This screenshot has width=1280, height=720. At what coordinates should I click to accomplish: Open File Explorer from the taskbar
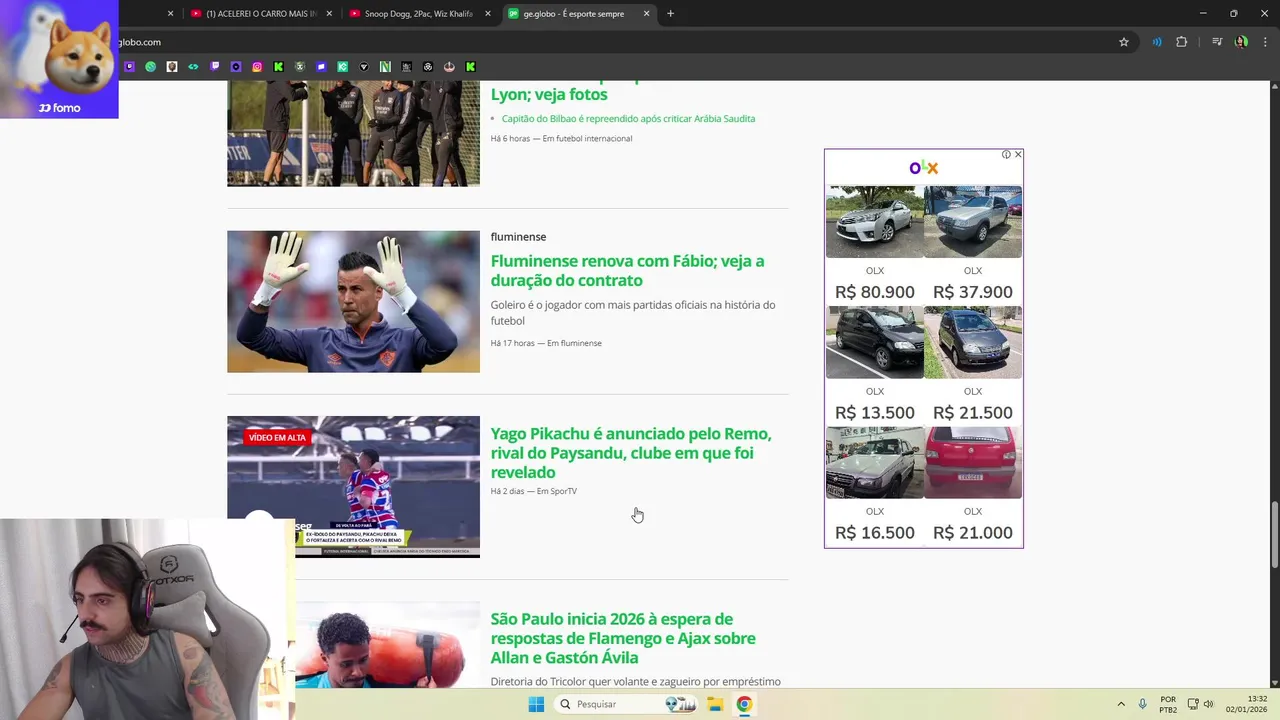pyautogui.click(x=715, y=704)
